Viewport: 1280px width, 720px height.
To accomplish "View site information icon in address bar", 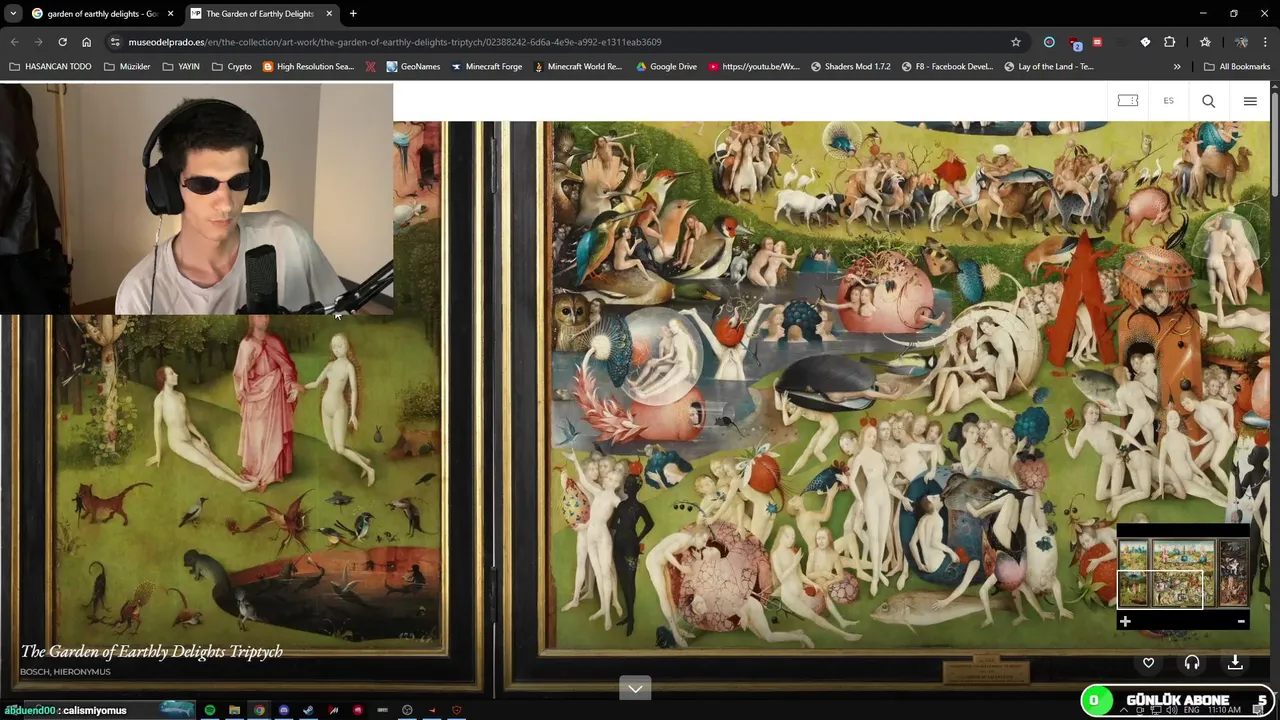I will 115,42.
